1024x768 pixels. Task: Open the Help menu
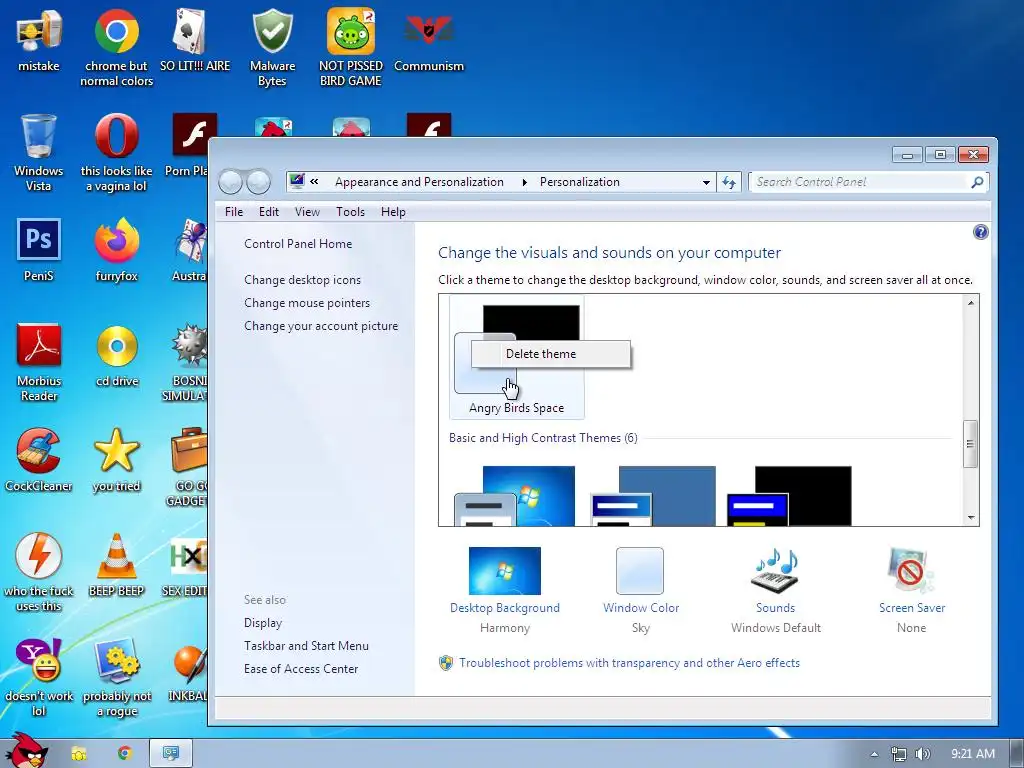393,212
